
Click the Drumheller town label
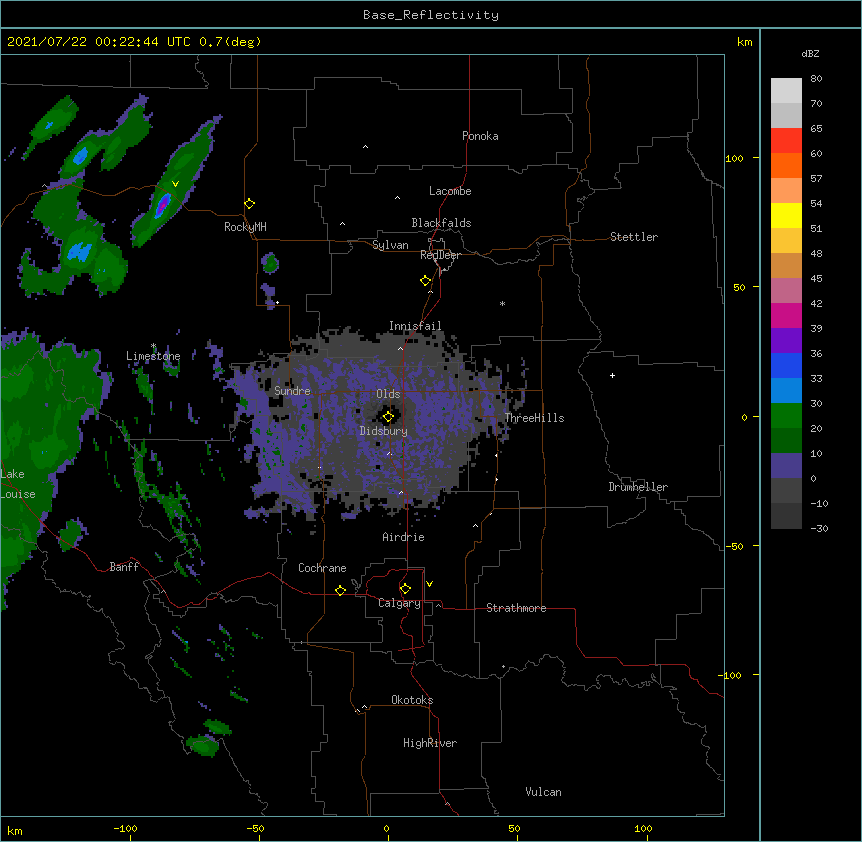tap(638, 487)
